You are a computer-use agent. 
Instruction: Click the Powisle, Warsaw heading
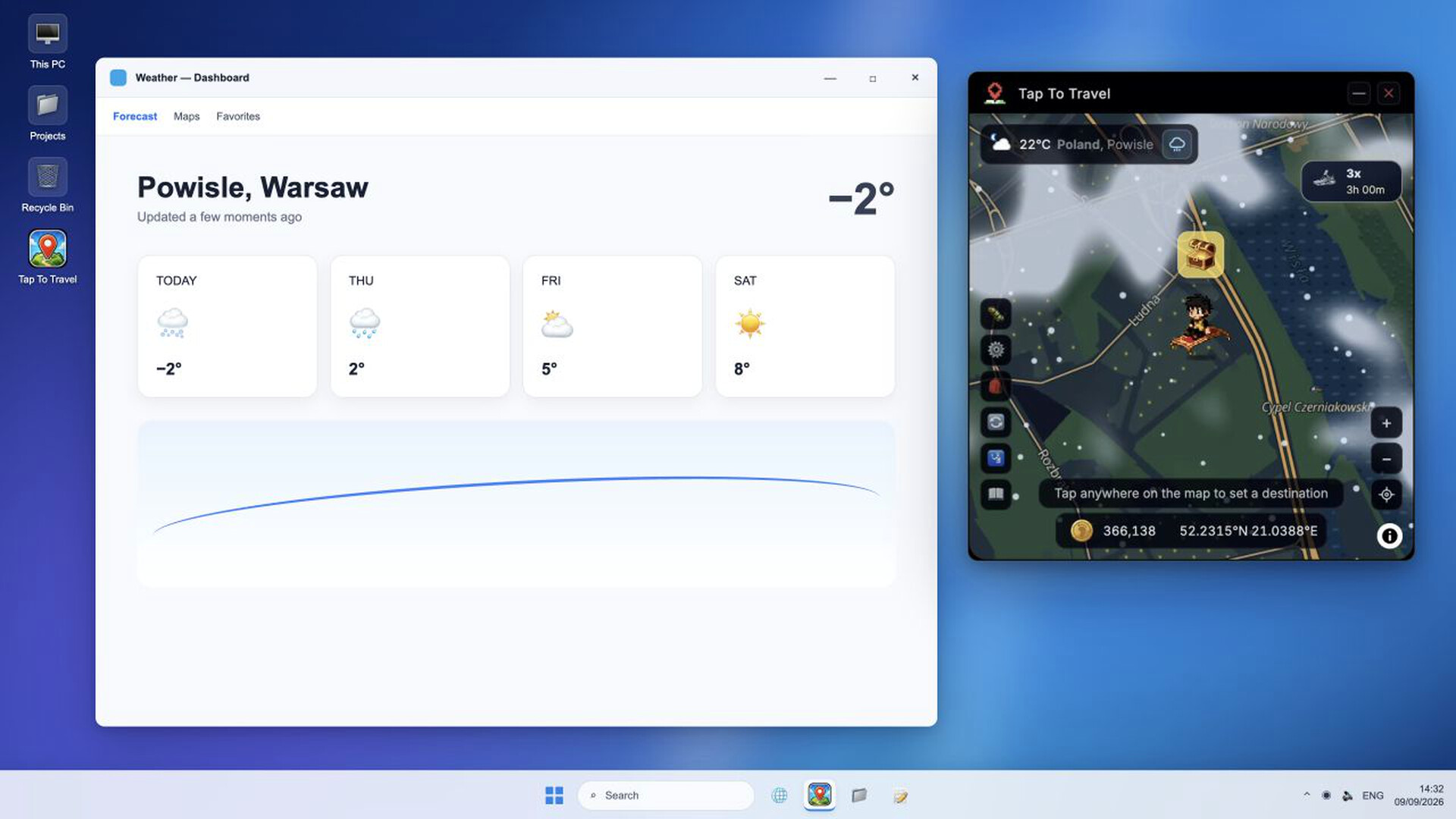coord(253,187)
